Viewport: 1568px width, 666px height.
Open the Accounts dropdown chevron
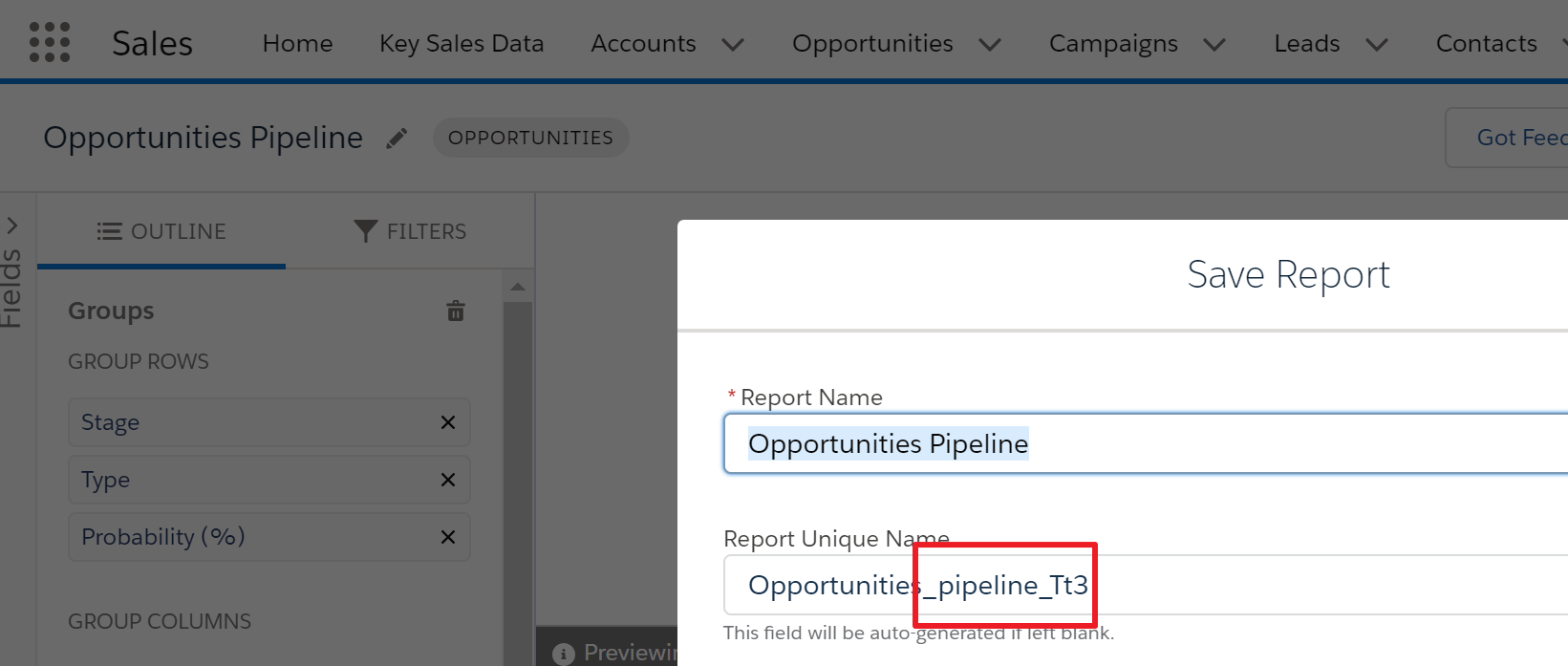[x=733, y=44]
